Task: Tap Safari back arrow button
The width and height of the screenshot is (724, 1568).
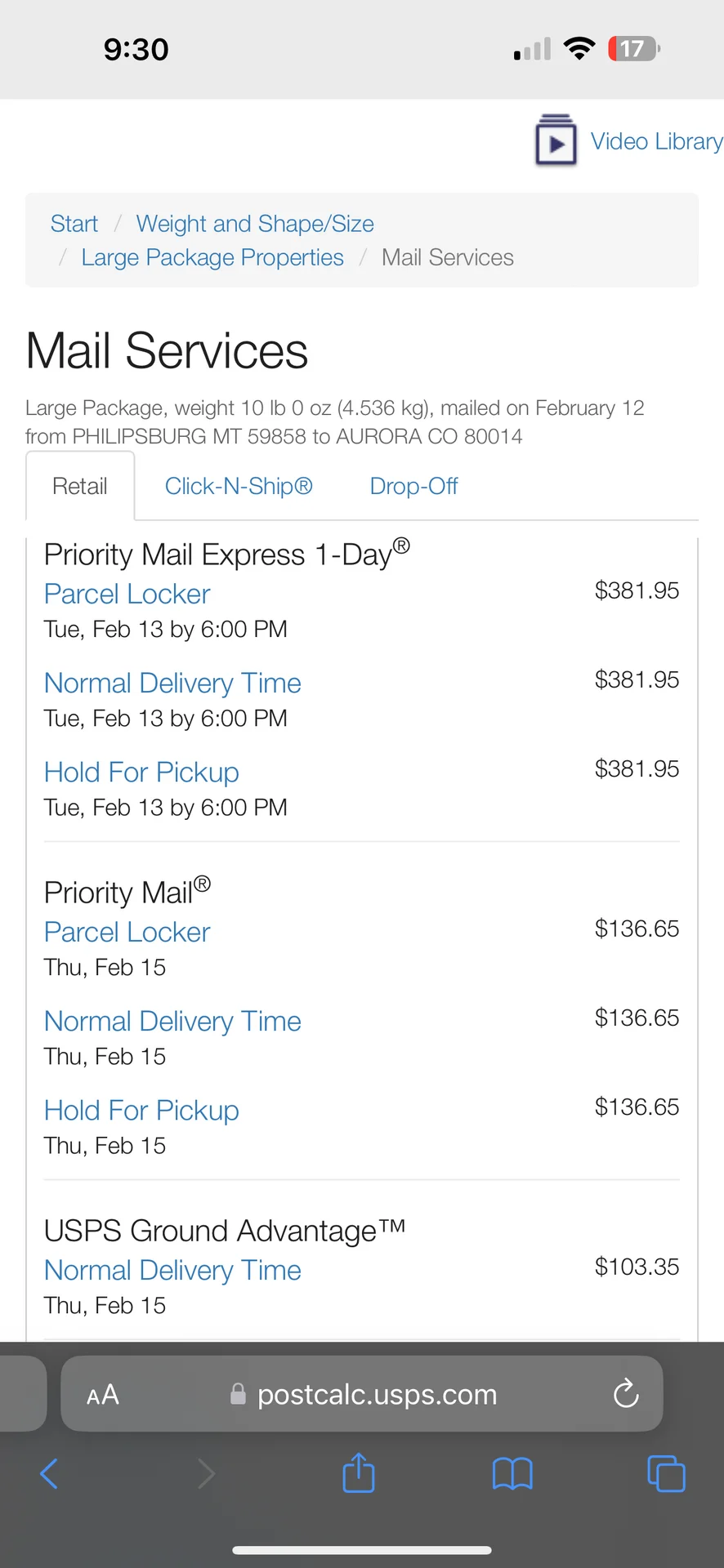Action: click(x=49, y=1474)
